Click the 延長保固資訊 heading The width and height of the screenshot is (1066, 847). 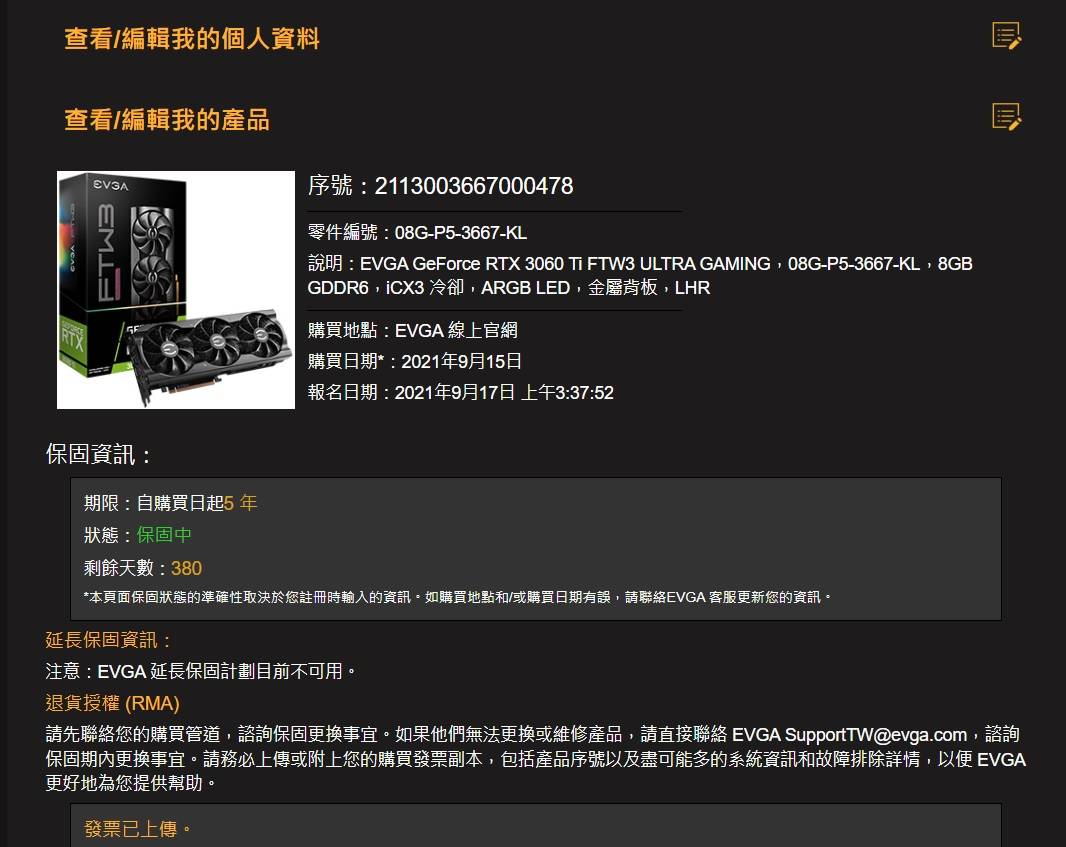109,640
